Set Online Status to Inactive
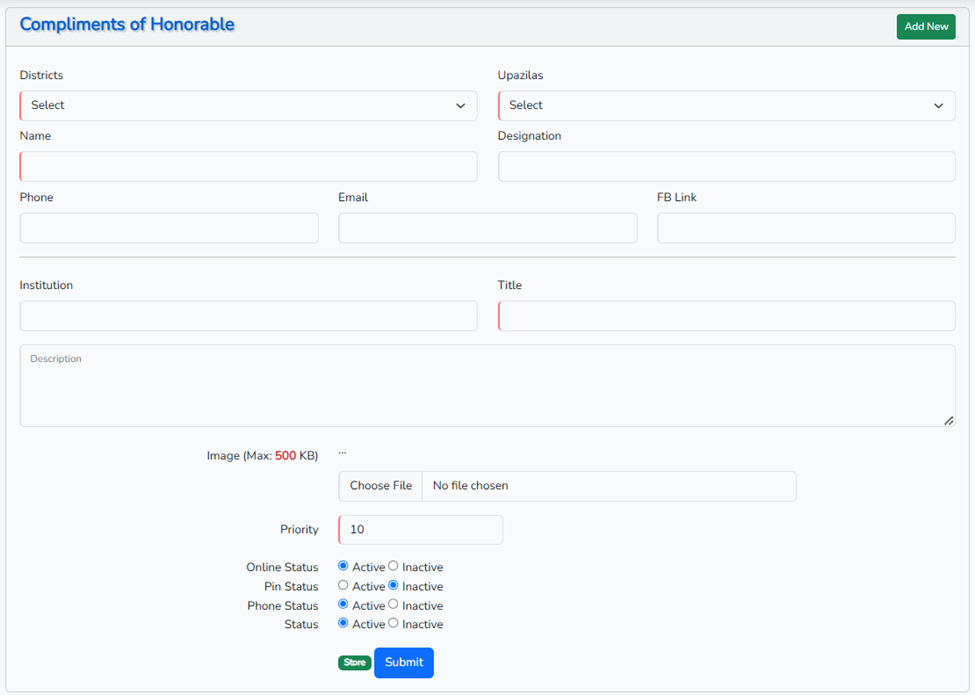The image size is (975, 695). tap(393, 566)
